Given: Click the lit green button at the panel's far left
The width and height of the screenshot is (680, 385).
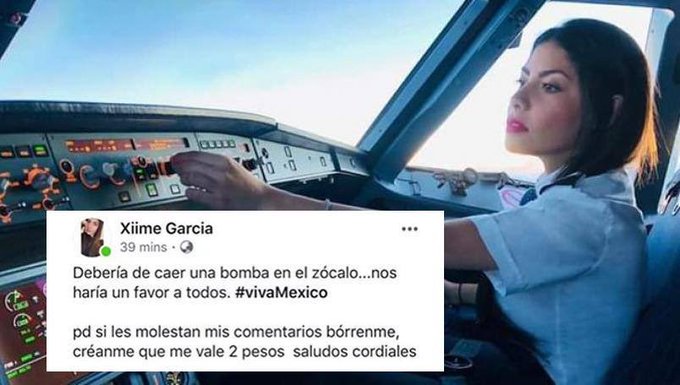Looking at the screenshot, I should click(x=40, y=150).
